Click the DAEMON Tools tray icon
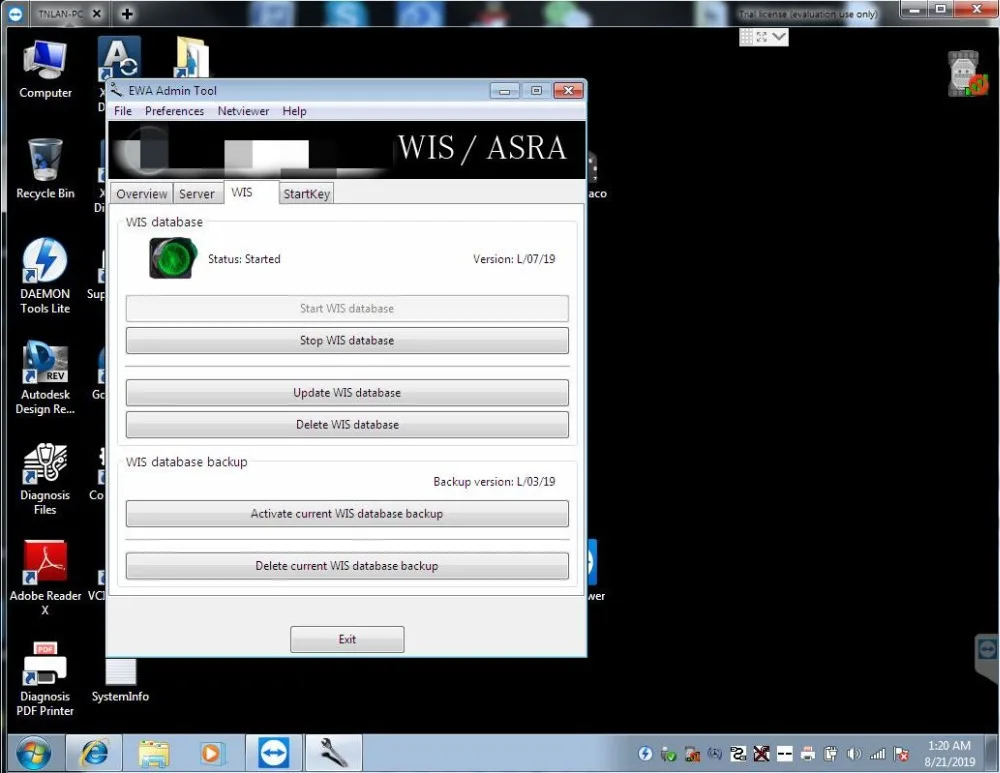 click(x=645, y=754)
